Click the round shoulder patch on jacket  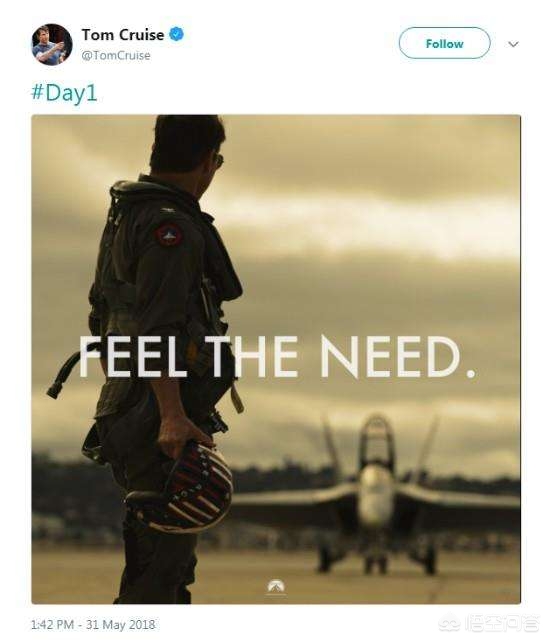169,235
